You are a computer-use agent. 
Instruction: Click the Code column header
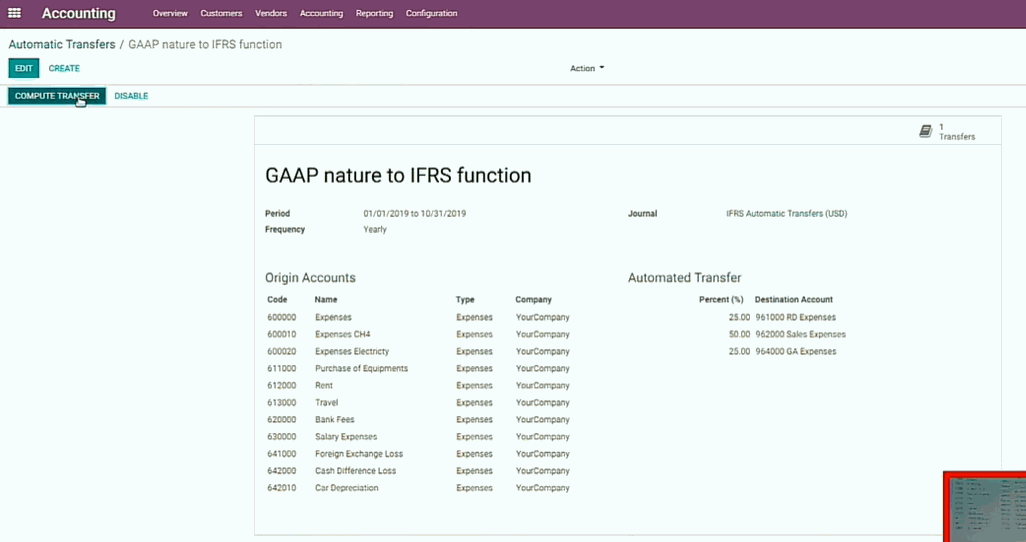click(277, 300)
